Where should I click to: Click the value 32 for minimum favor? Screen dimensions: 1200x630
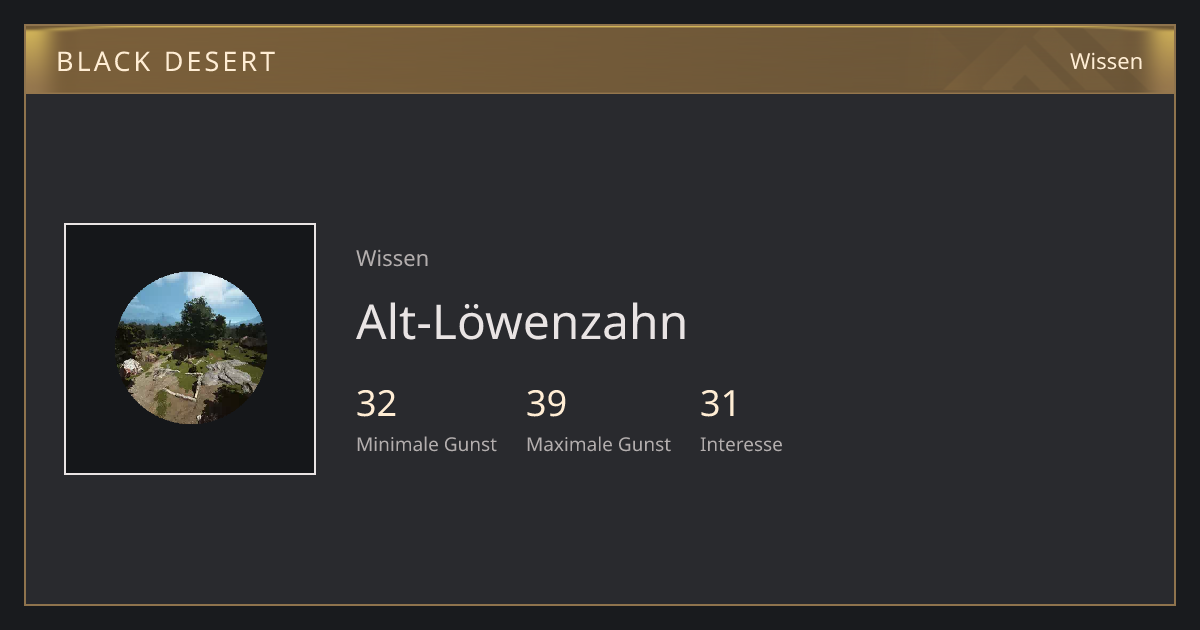377,403
